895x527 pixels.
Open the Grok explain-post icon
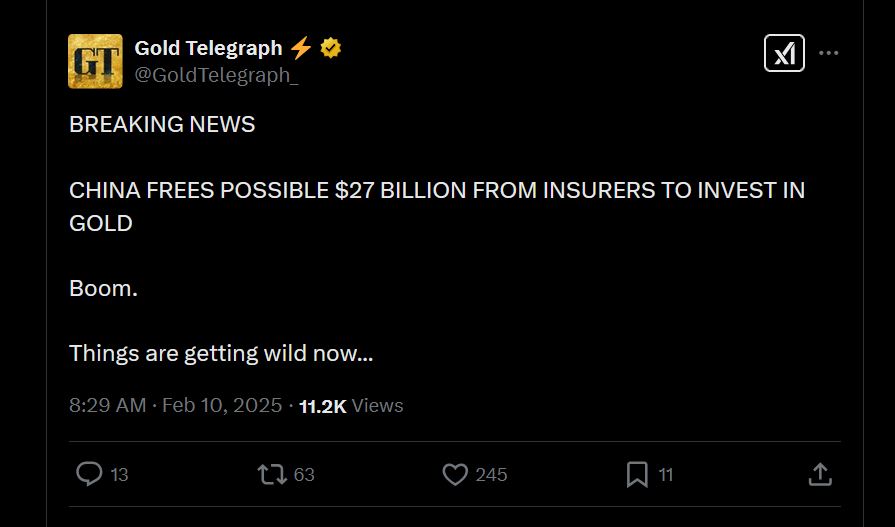coord(784,52)
